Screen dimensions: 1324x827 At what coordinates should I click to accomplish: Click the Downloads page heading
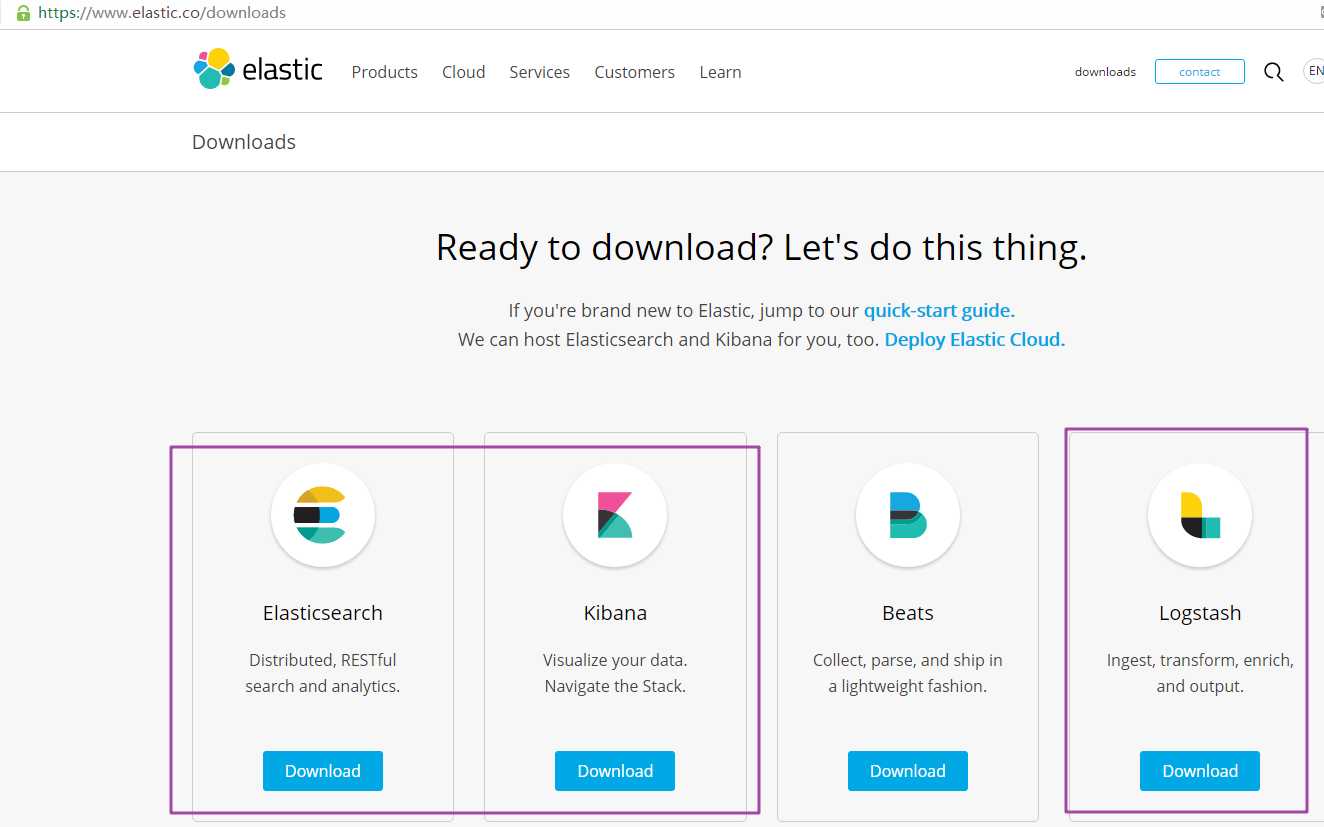[x=244, y=142]
